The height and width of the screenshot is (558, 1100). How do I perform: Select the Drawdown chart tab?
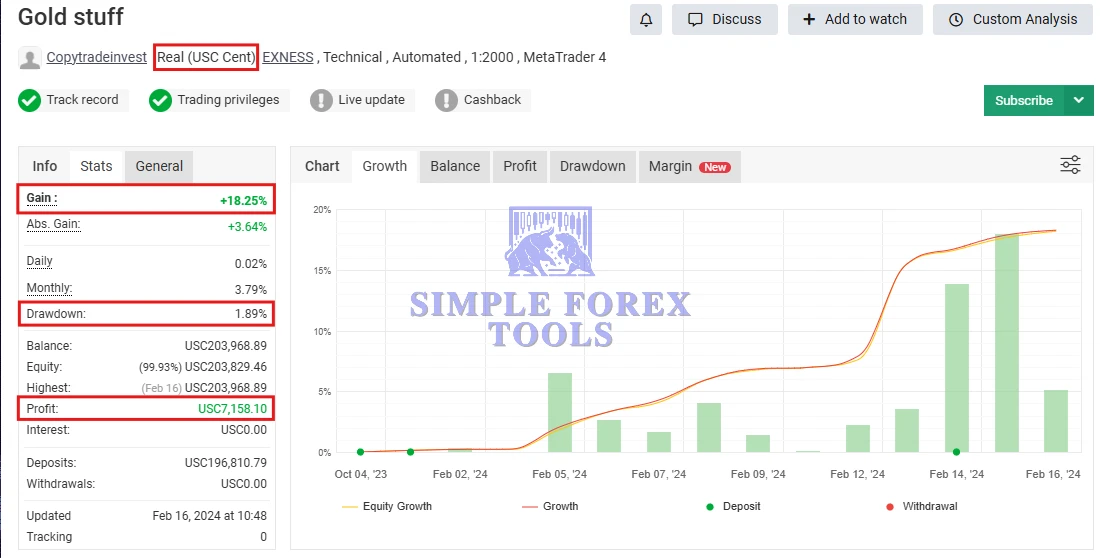(x=592, y=166)
